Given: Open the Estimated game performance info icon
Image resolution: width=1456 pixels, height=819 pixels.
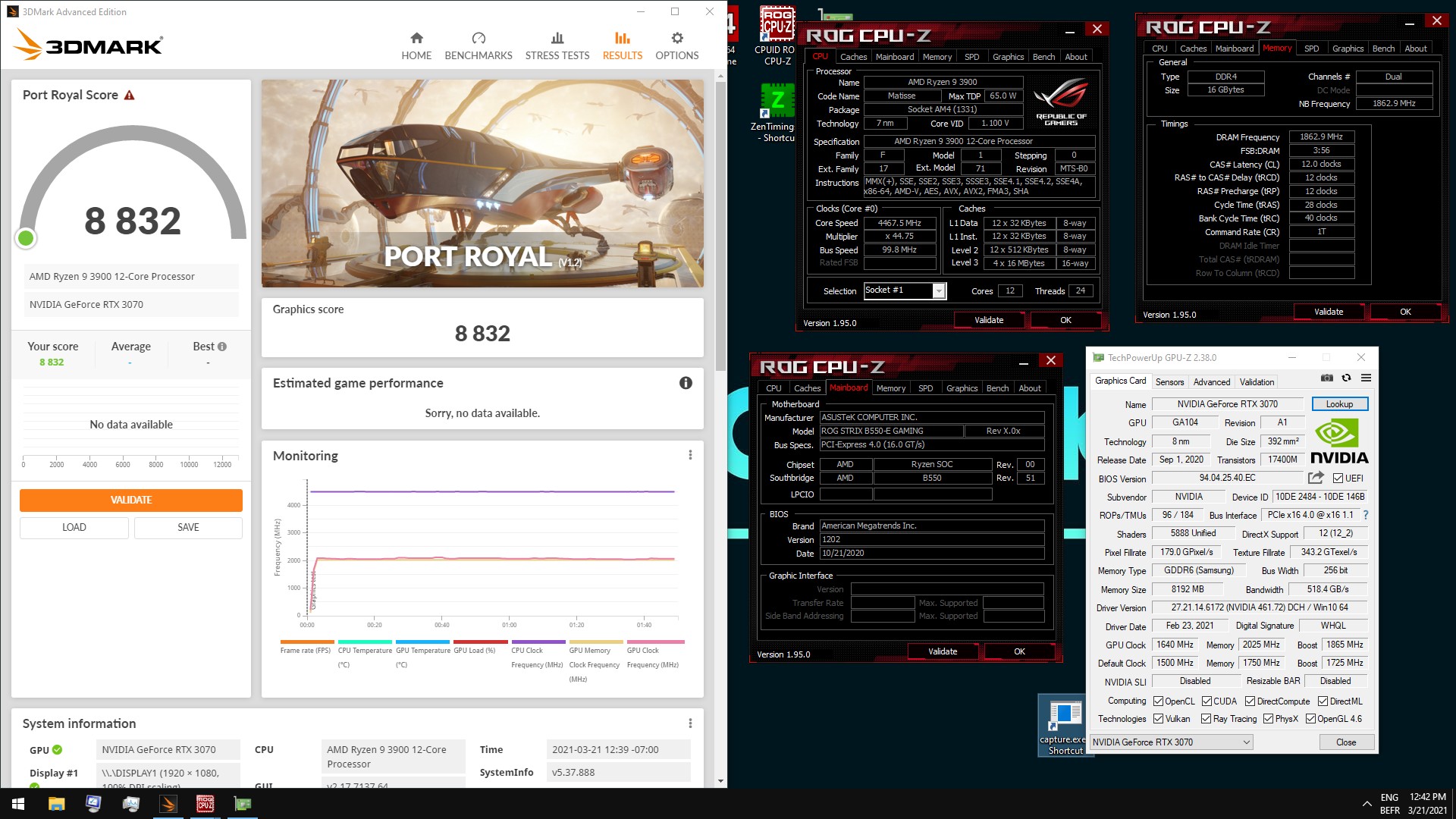Looking at the screenshot, I should coord(686,383).
